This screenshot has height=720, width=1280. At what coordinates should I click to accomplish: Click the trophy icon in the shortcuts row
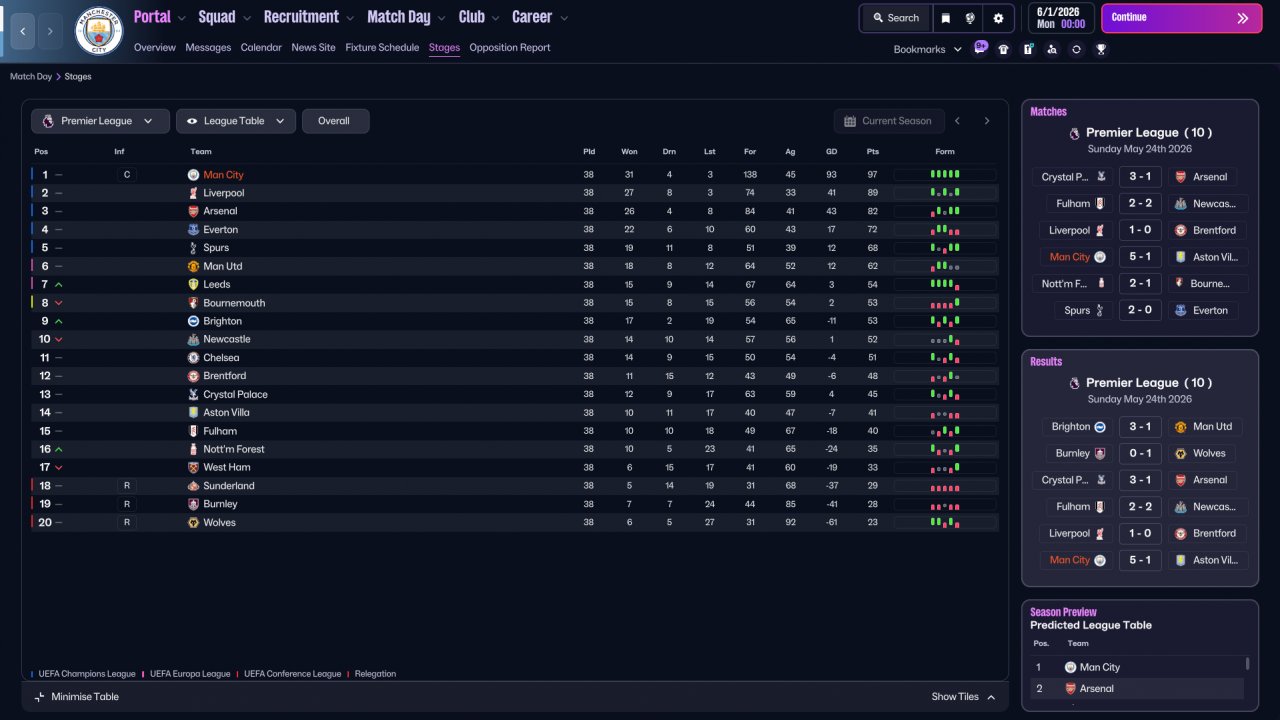click(x=1101, y=49)
